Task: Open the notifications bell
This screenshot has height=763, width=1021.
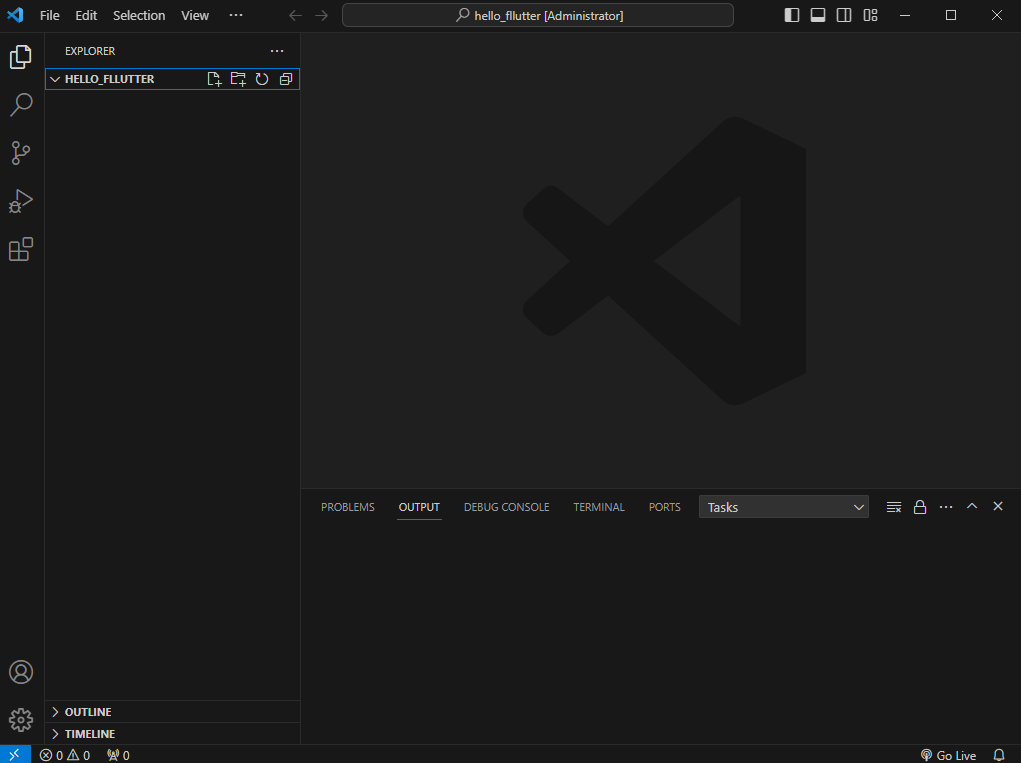Action: pos(999,755)
